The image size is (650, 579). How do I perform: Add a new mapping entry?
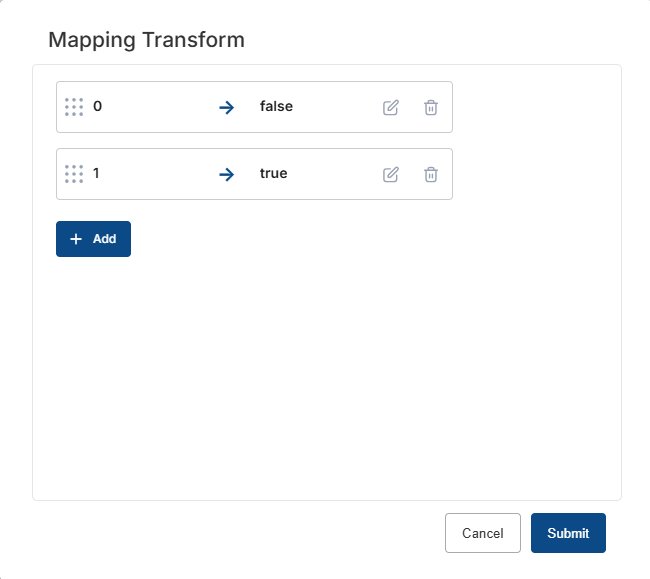(94, 239)
